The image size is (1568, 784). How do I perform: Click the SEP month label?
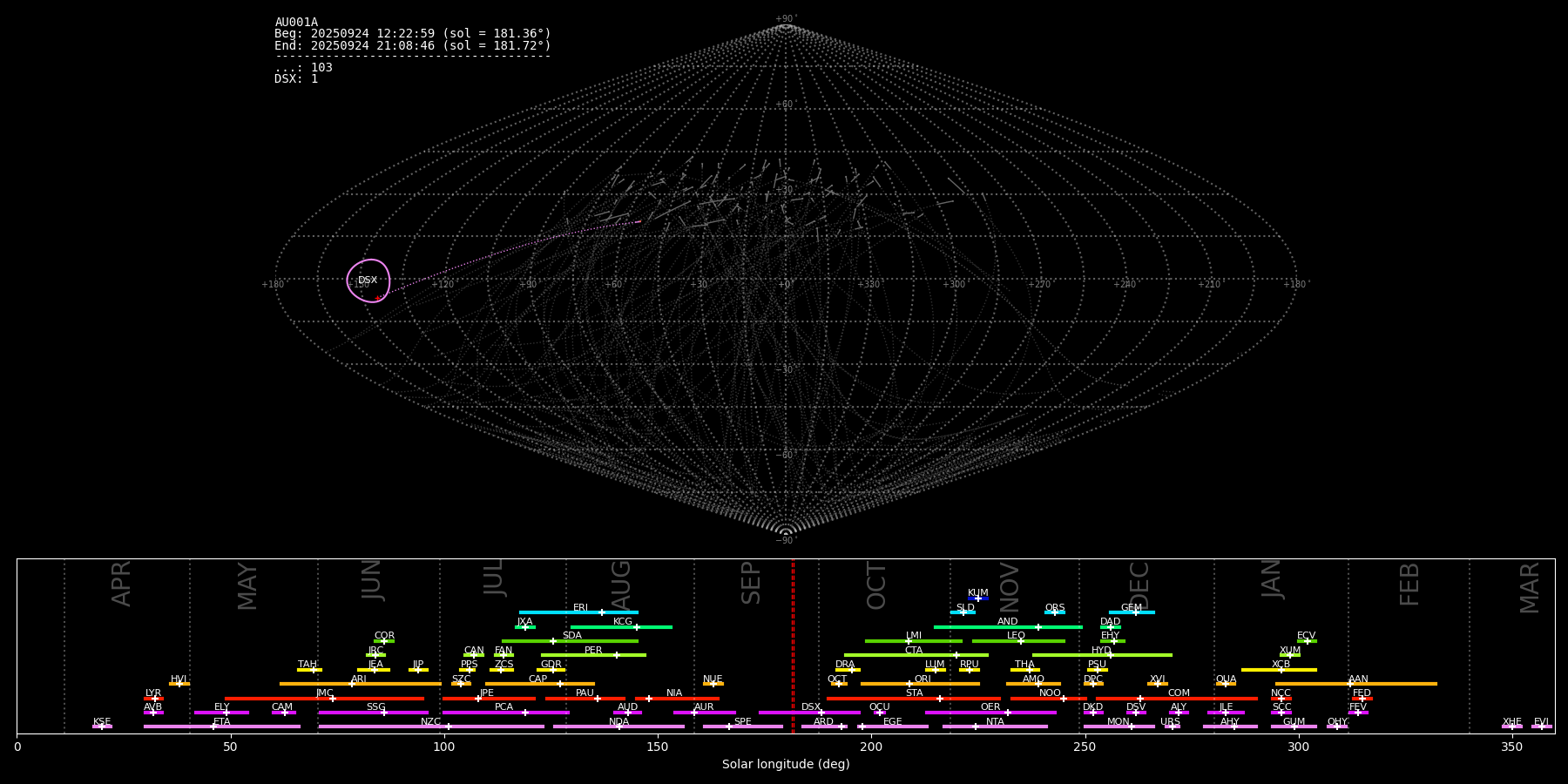click(x=751, y=583)
